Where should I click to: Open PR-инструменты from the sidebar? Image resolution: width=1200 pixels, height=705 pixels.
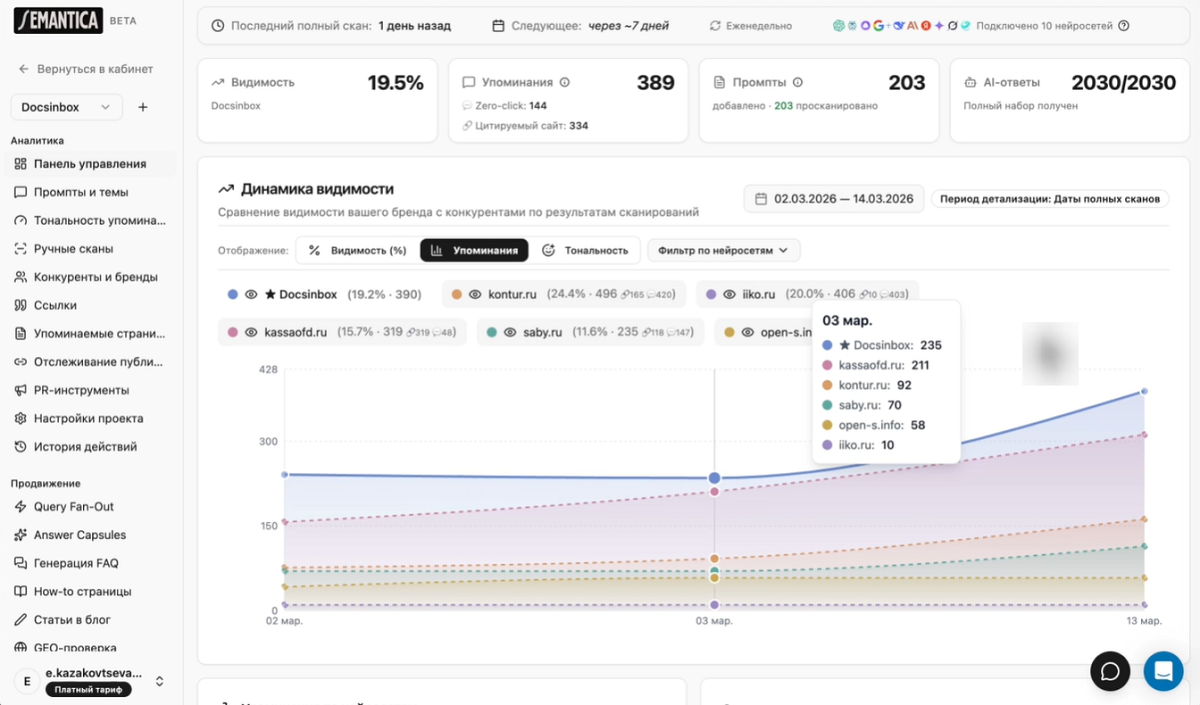click(81, 390)
